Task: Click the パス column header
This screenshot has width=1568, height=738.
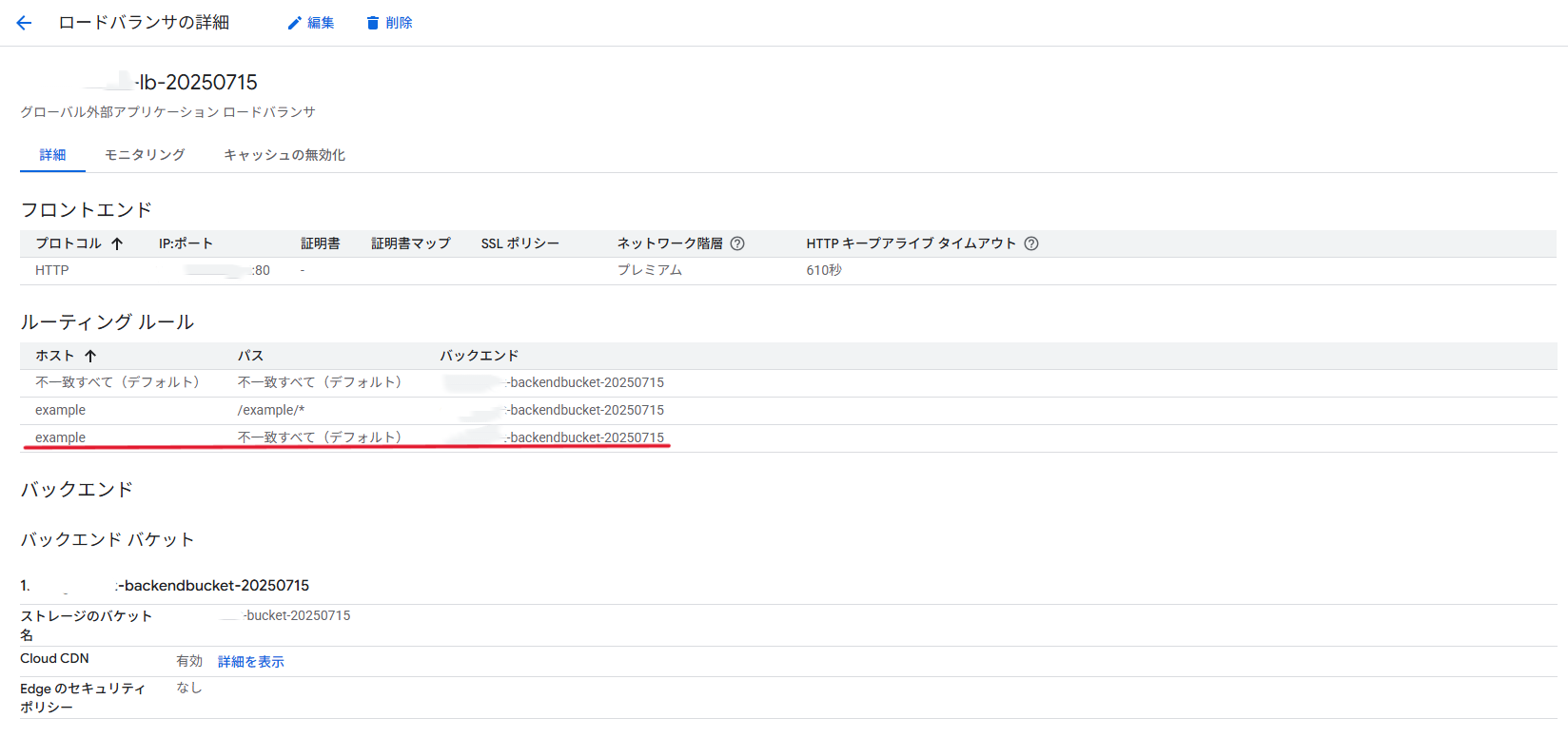Action: point(250,356)
